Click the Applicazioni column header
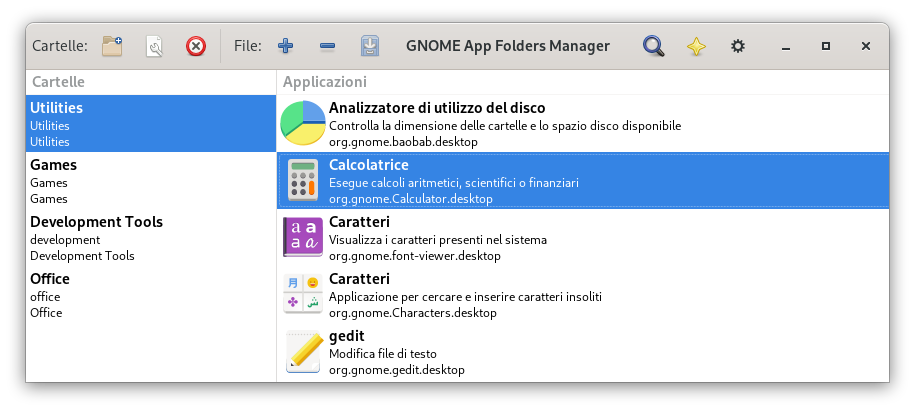 583,82
